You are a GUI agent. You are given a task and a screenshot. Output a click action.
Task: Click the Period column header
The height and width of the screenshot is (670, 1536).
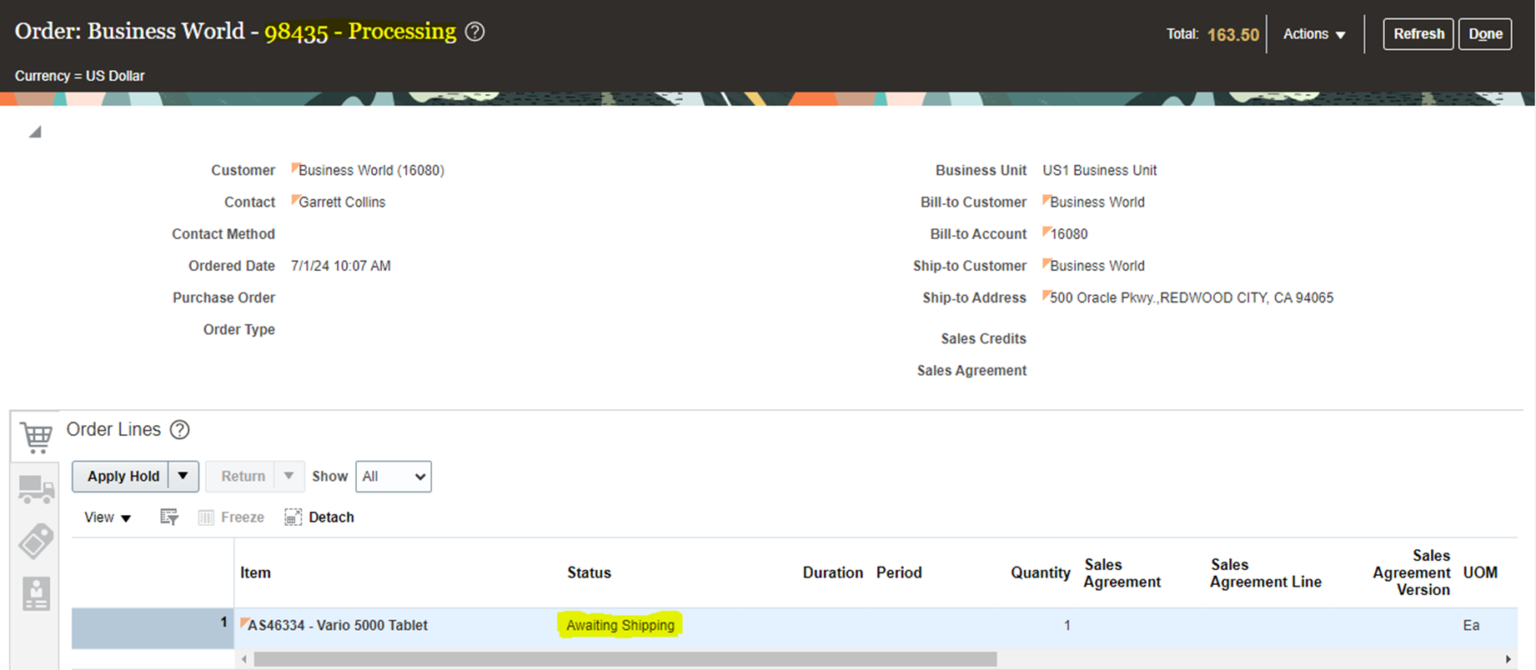click(x=899, y=573)
